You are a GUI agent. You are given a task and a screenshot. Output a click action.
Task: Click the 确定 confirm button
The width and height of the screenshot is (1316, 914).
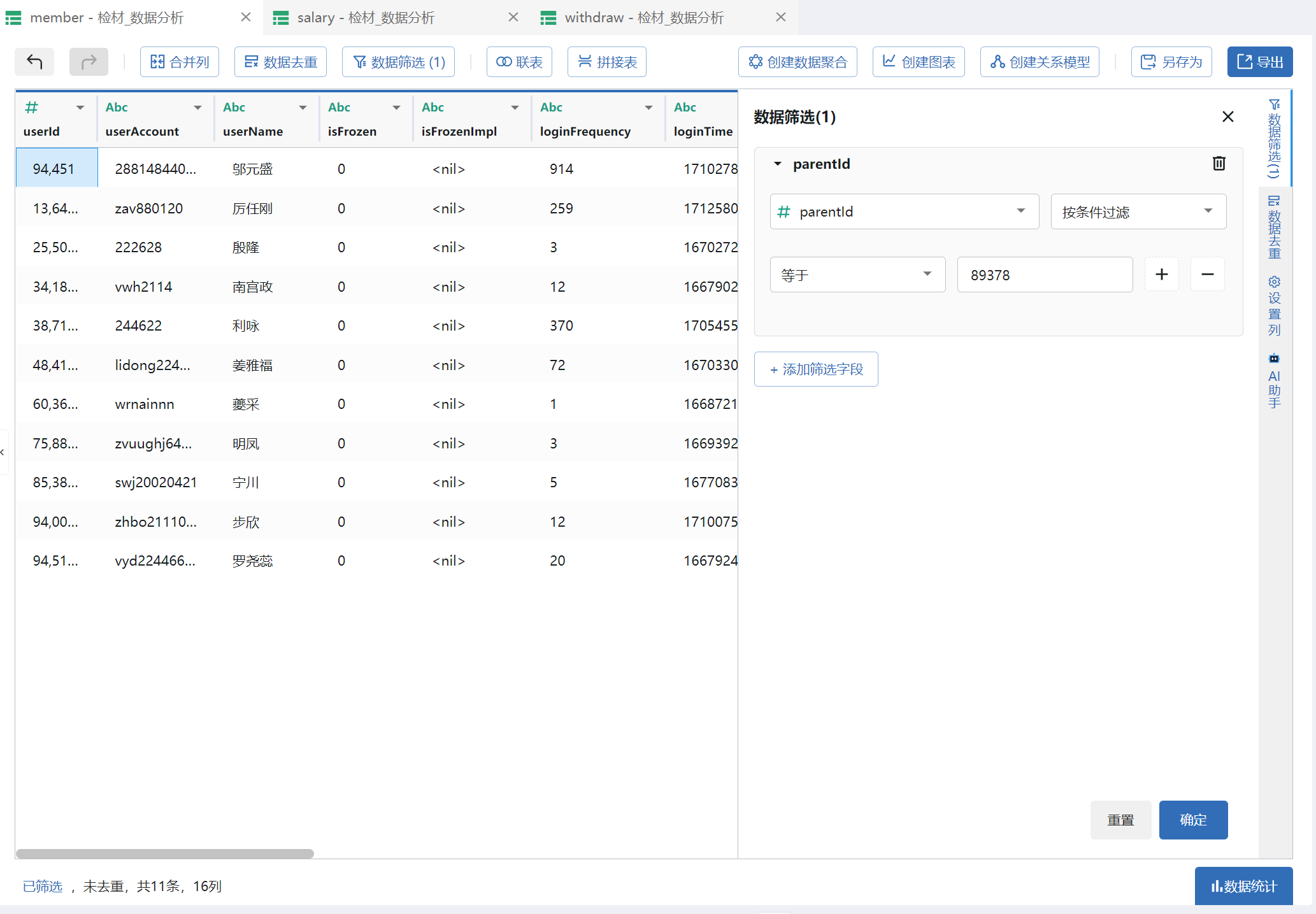tap(1192, 820)
